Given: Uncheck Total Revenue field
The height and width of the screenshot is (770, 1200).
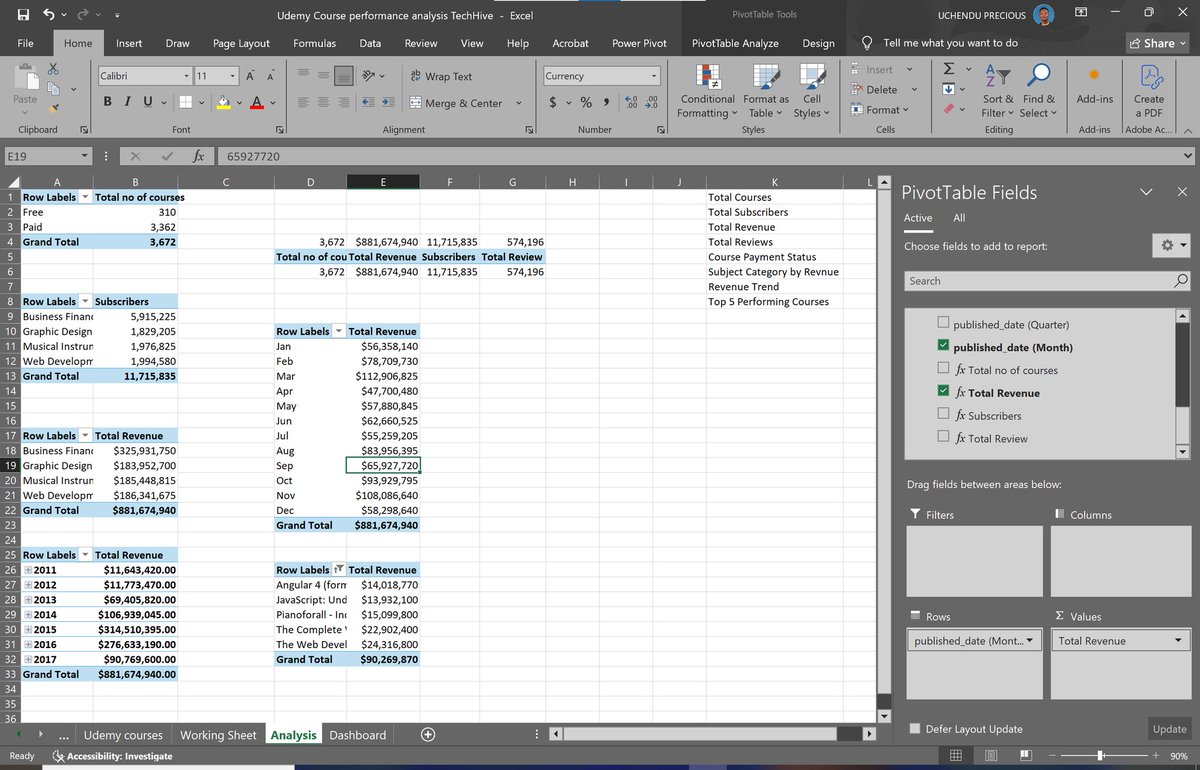Looking at the screenshot, I should (943, 393).
